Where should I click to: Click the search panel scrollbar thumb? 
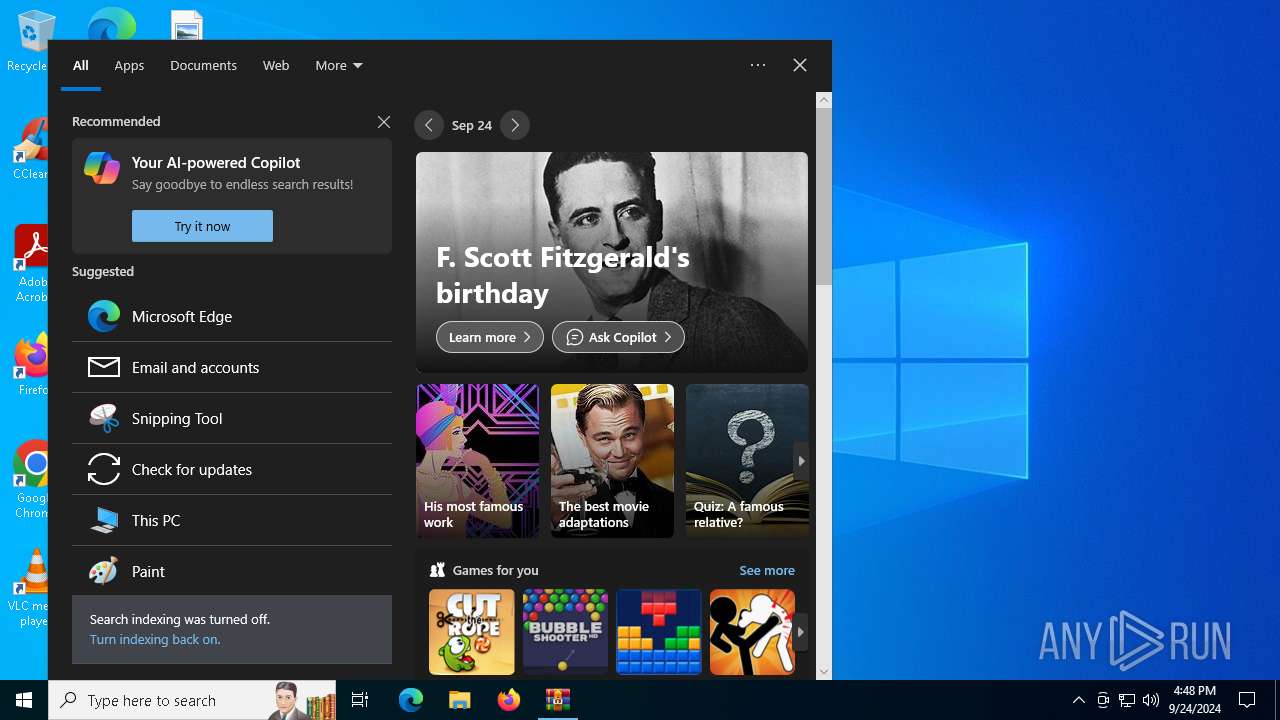[824, 196]
